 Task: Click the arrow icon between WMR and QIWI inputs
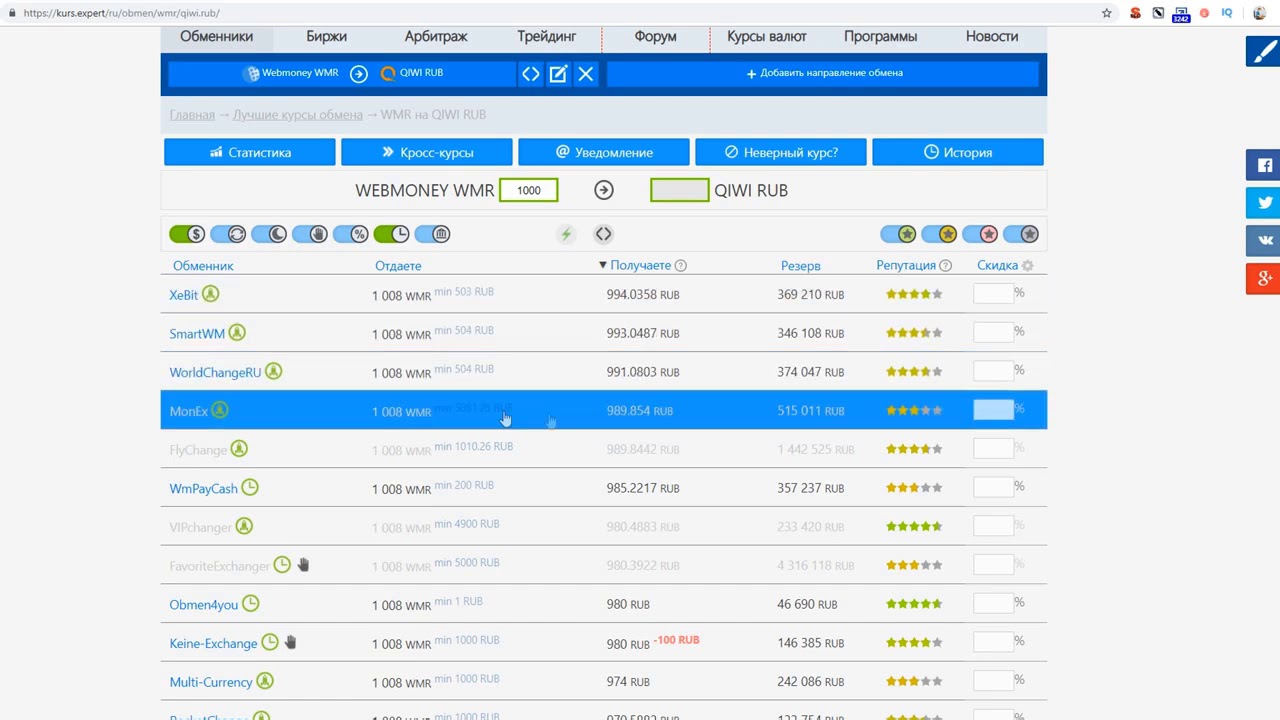pyautogui.click(x=604, y=190)
